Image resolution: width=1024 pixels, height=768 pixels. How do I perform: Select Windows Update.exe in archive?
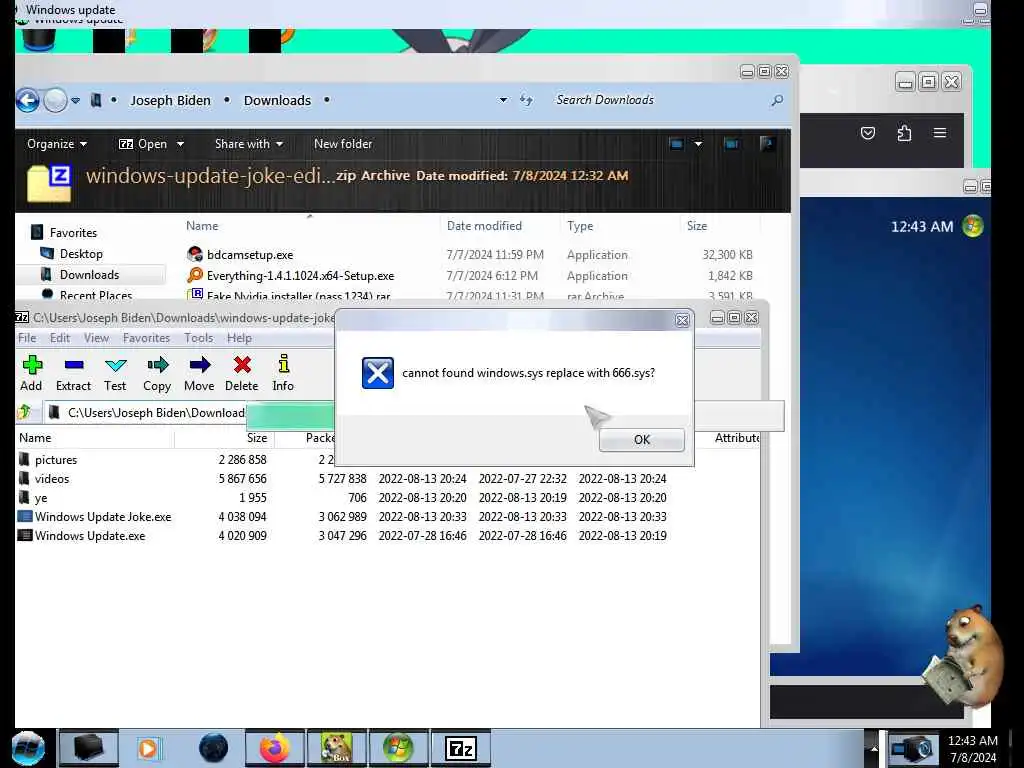[x=89, y=536]
